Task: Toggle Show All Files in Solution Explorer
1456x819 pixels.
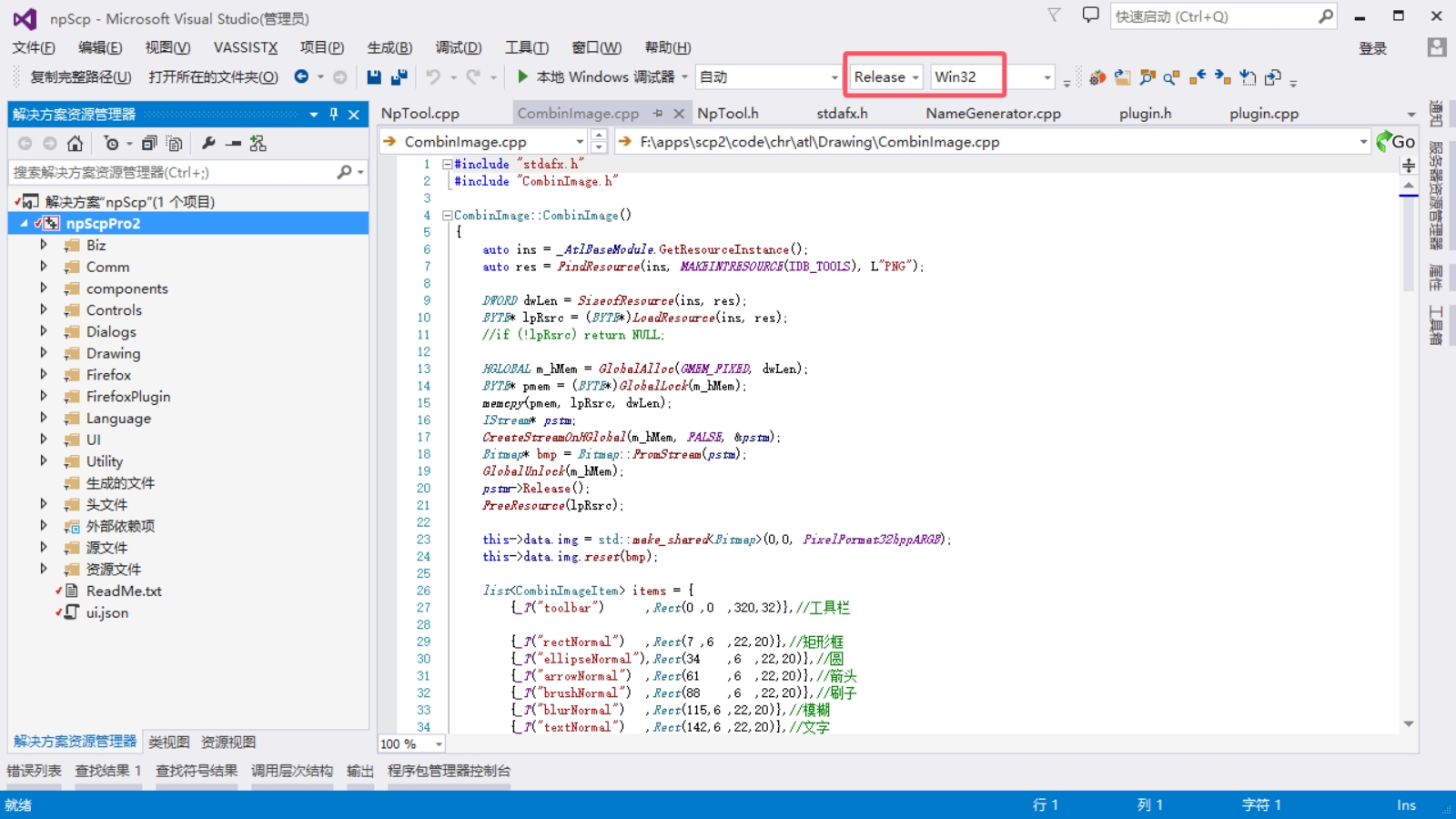Action: [175, 144]
